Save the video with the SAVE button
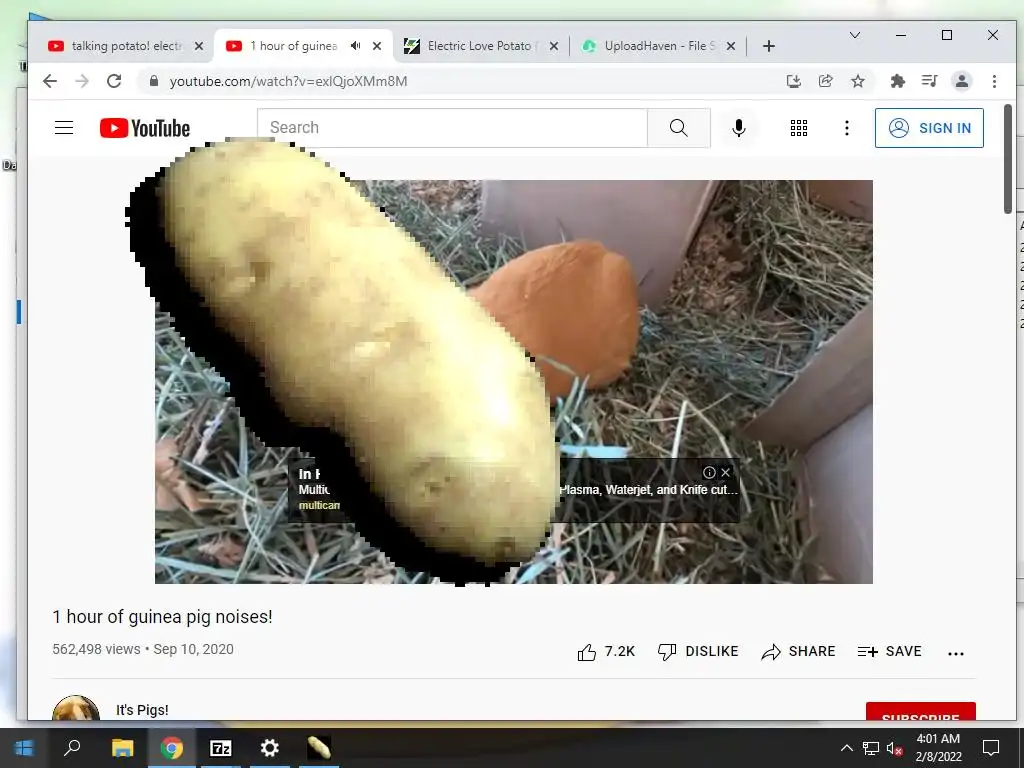This screenshot has width=1024, height=768. click(x=889, y=652)
